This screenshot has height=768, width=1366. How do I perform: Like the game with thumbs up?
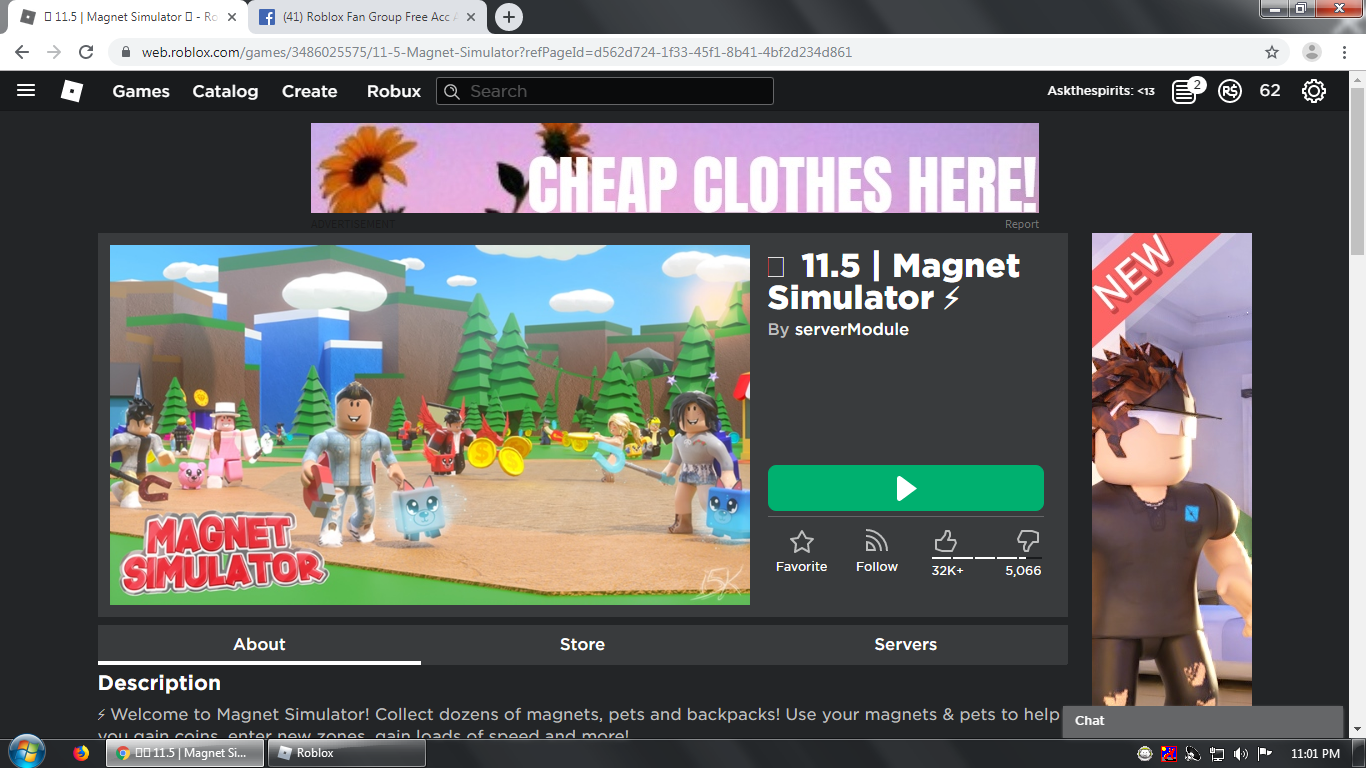click(945, 542)
